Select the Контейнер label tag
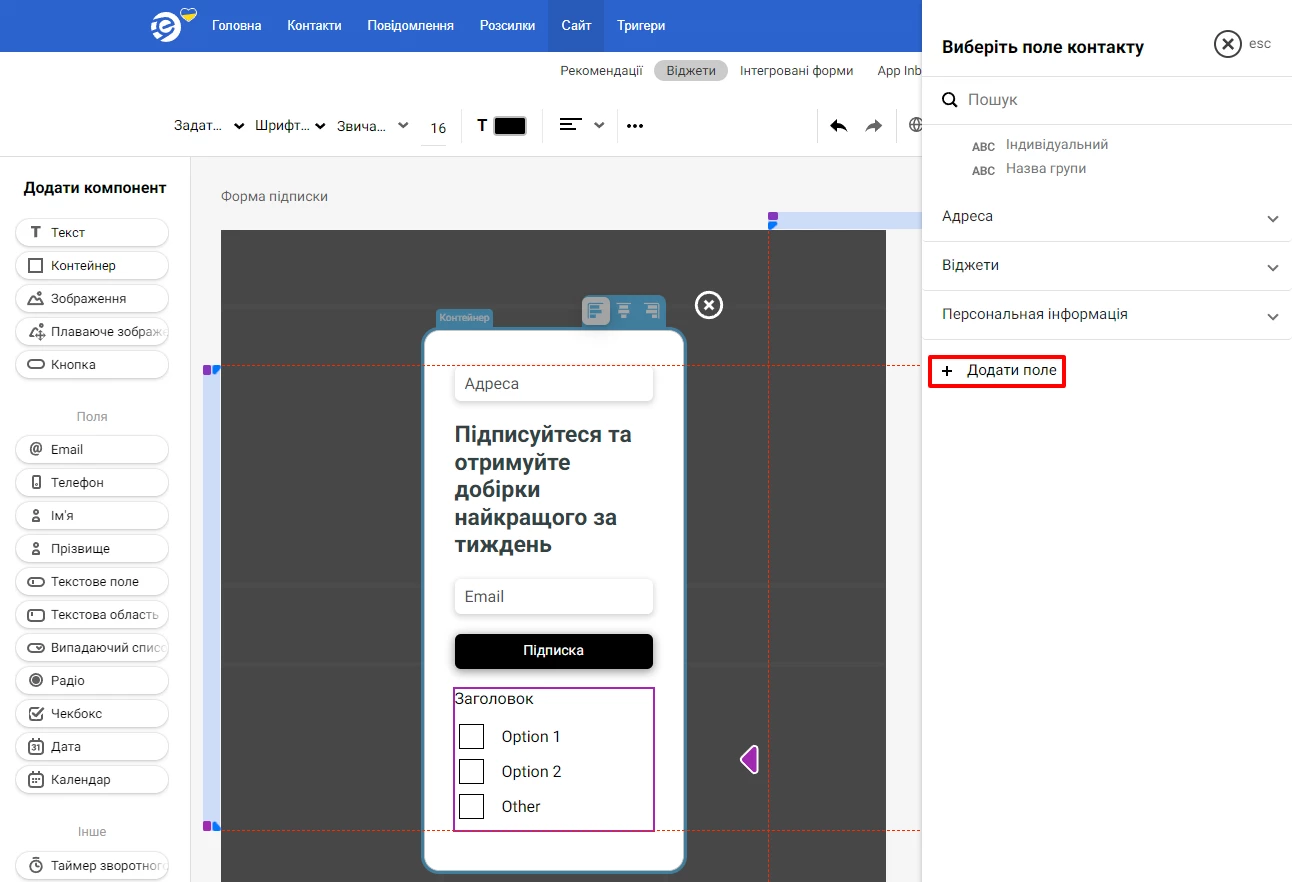The image size is (1292, 882). pyautogui.click(x=464, y=318)
